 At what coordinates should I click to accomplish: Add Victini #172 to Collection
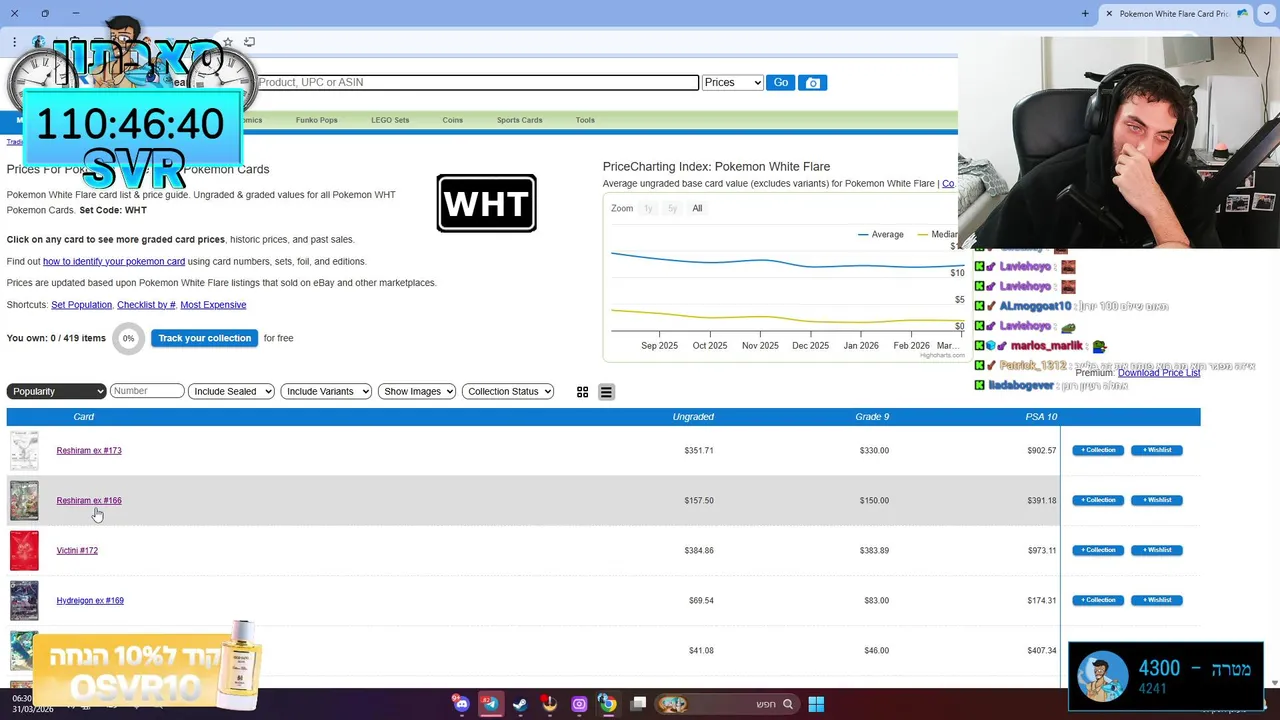(1098, 550)
